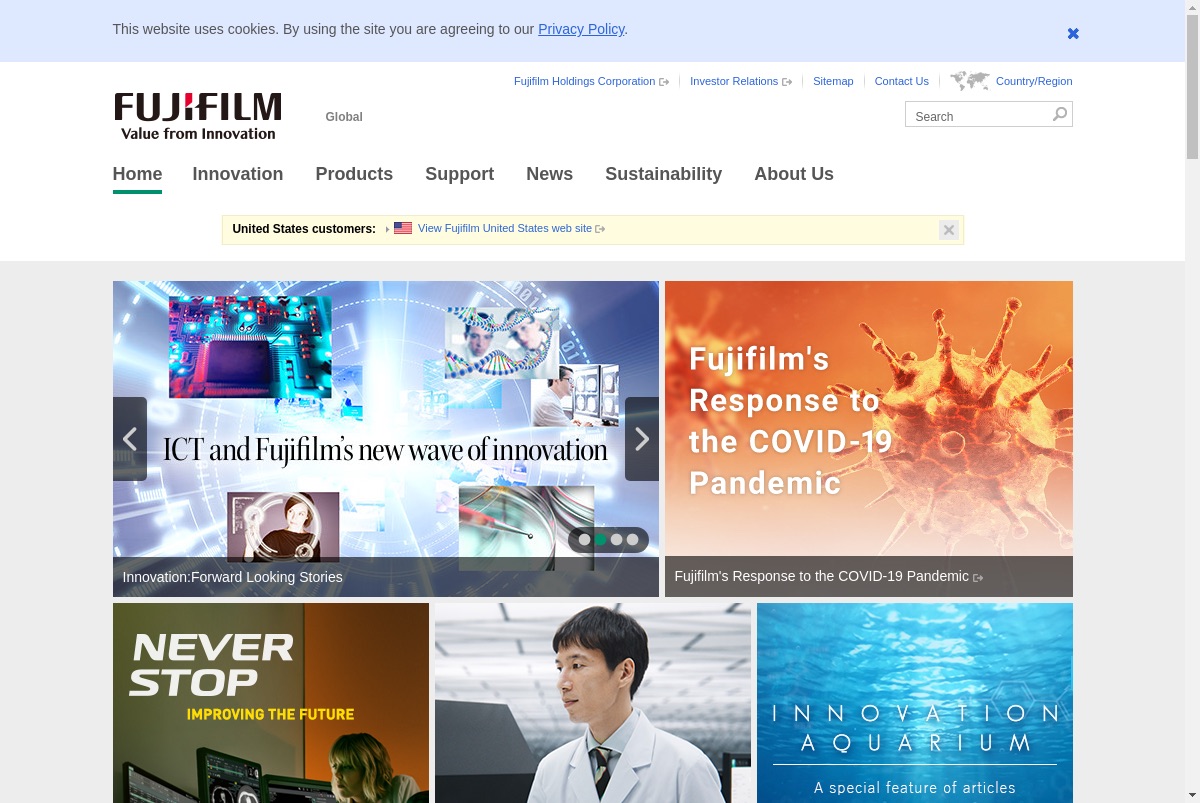Go to the Sitemap page
1200x803 pixels.
(833, 81)
